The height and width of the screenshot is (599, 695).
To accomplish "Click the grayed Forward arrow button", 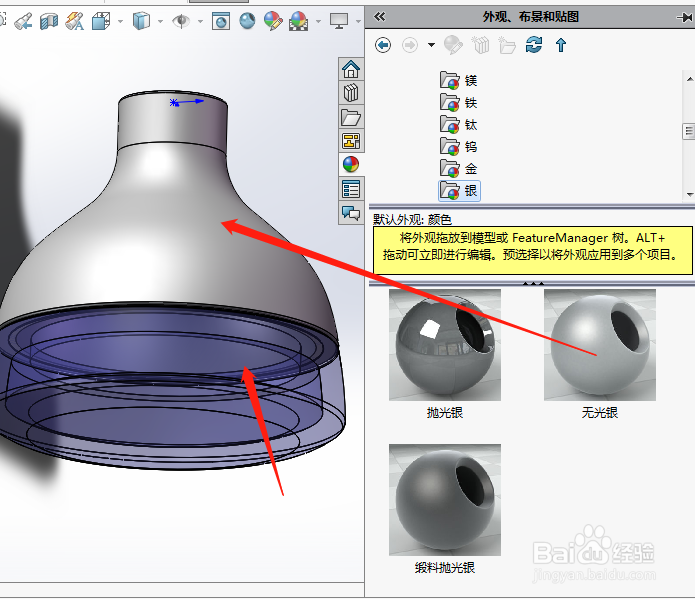I will coord(410,45).
